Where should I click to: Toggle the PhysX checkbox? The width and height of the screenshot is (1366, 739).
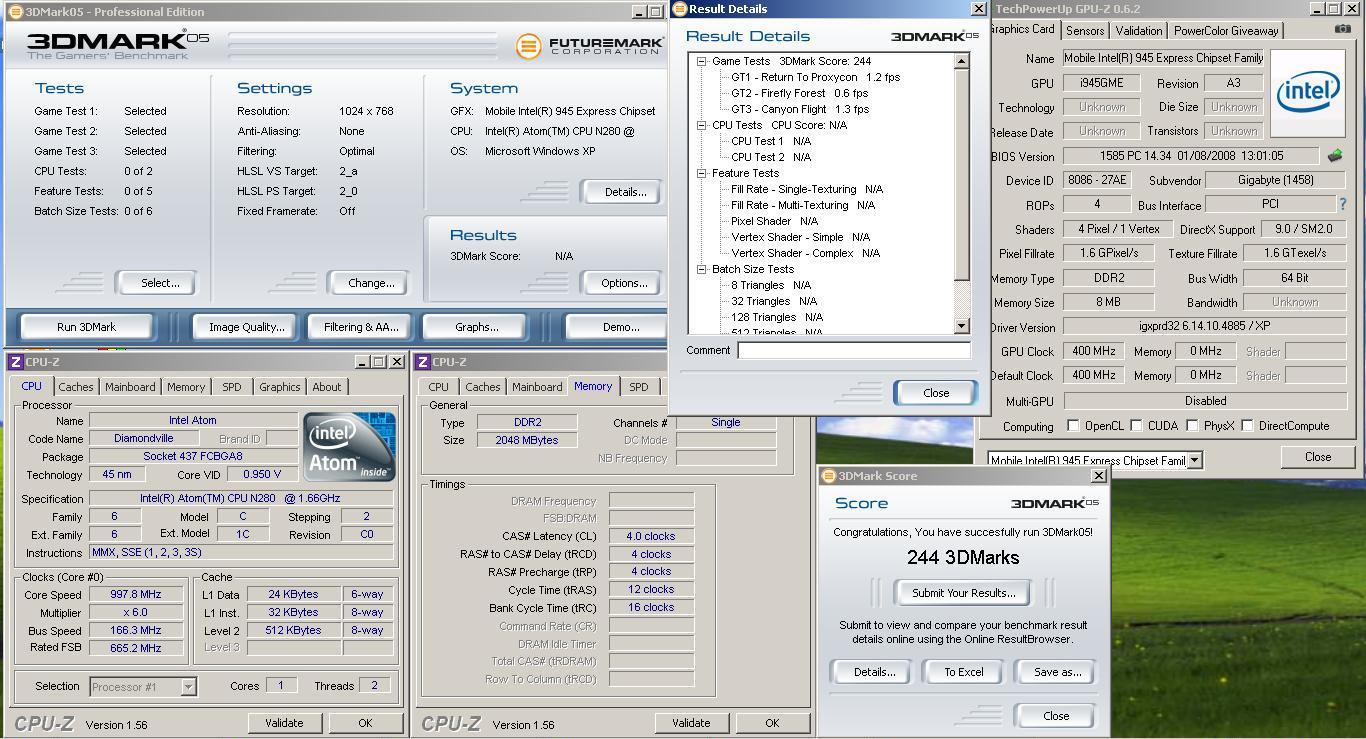click(1192, 426)
